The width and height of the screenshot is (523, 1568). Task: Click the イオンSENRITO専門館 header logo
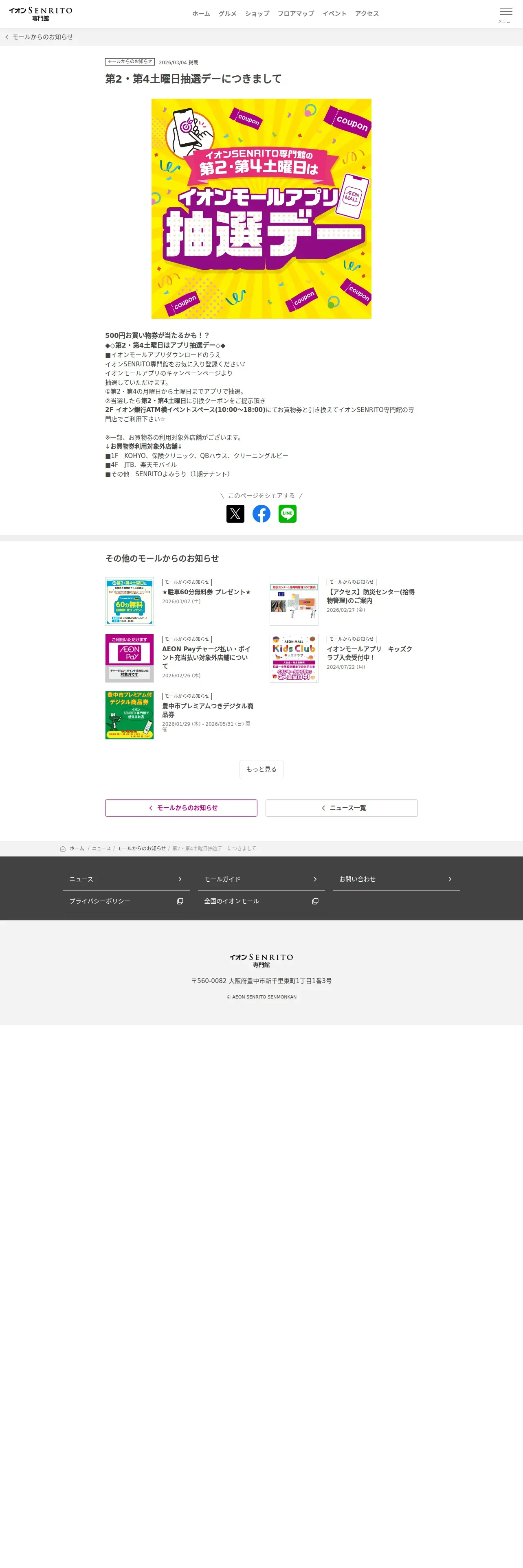click(40, 14)
